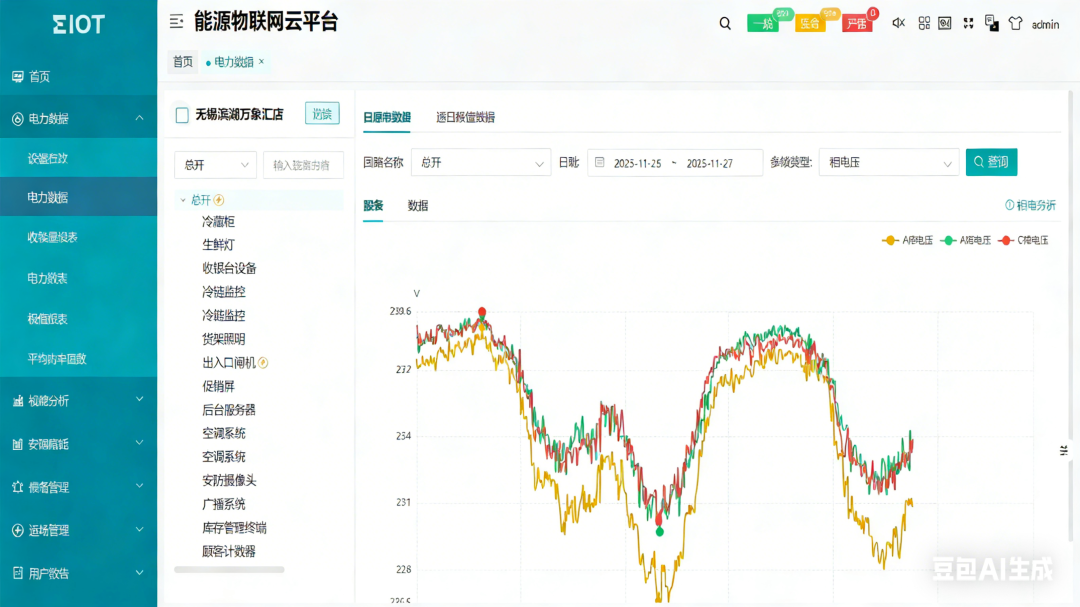Click the teal 查询 search button
Screen dimensions: 1080x607
(x=991, y=162)
